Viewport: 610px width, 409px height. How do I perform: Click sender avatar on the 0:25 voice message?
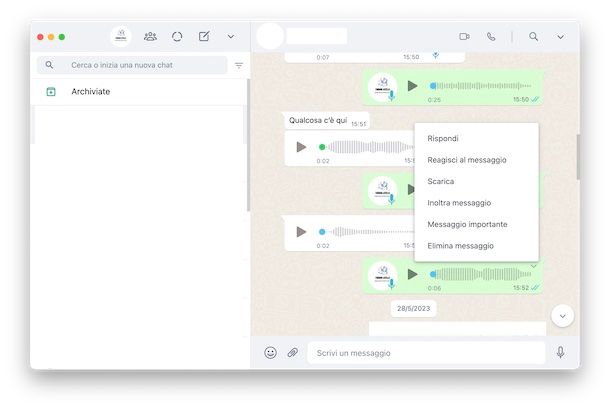(x=383, y=87)
